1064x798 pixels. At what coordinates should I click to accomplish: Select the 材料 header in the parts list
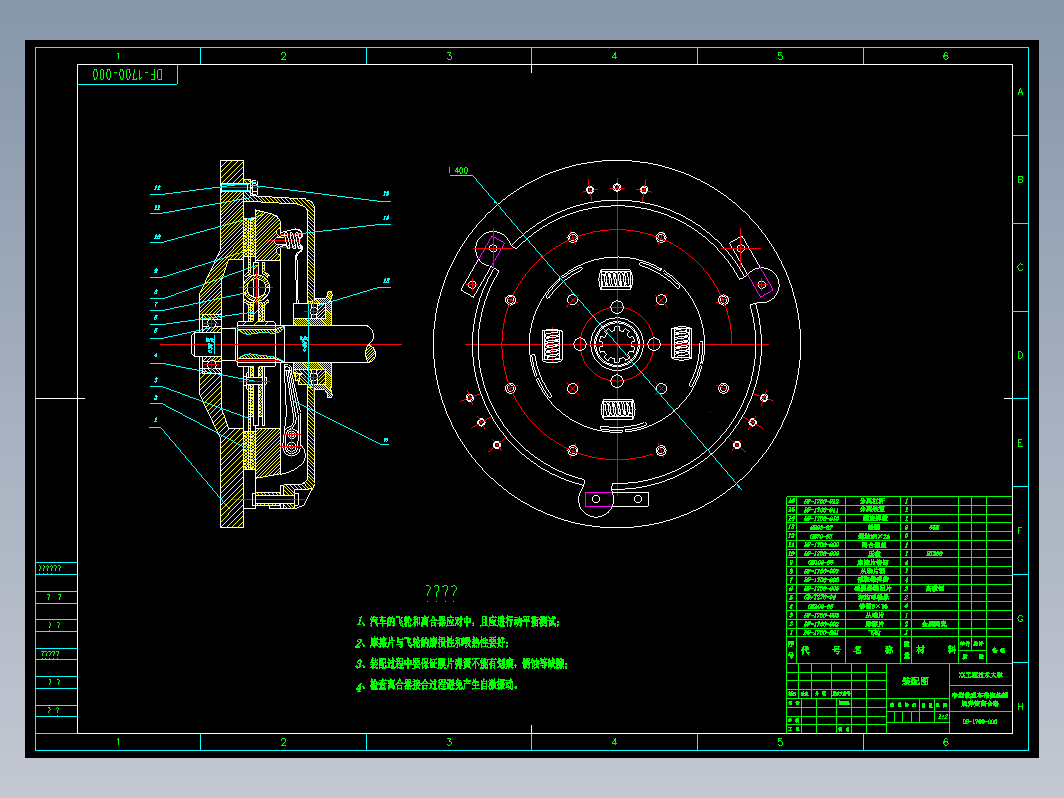pos(935,650)
